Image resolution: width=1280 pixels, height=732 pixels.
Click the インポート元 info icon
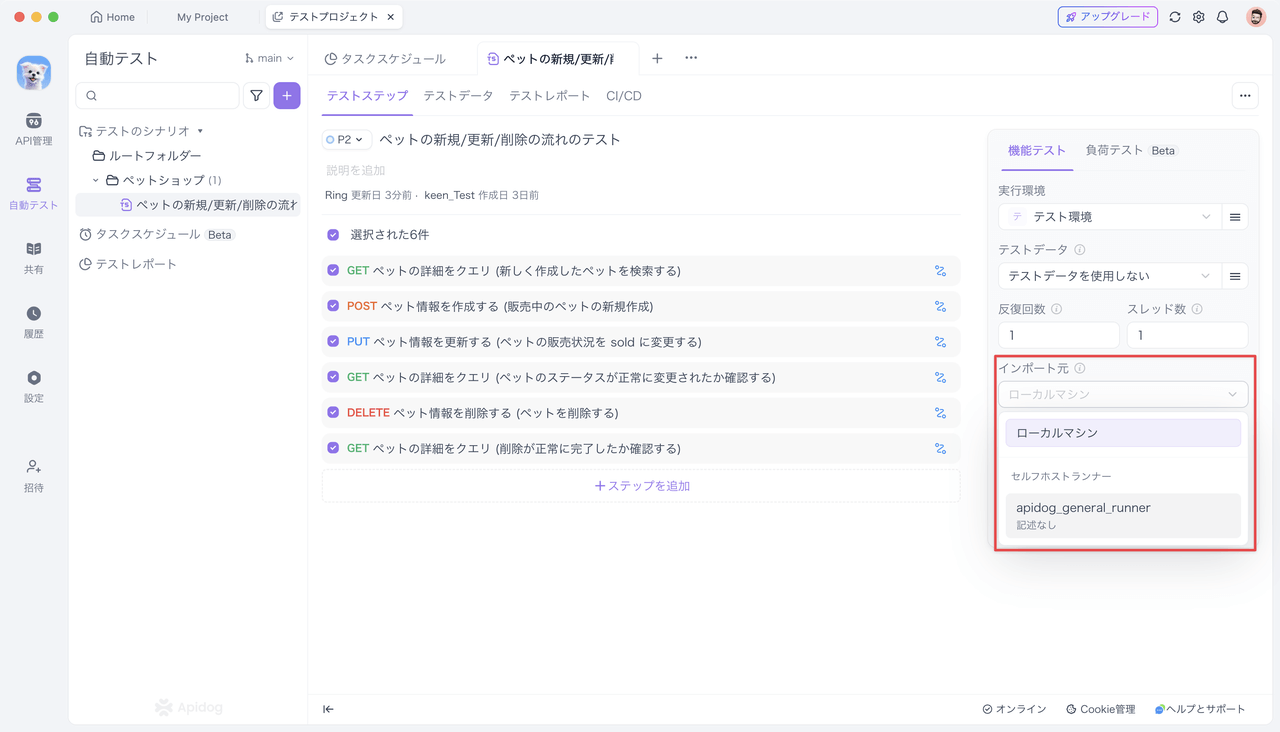click(x=1080, y=368)
